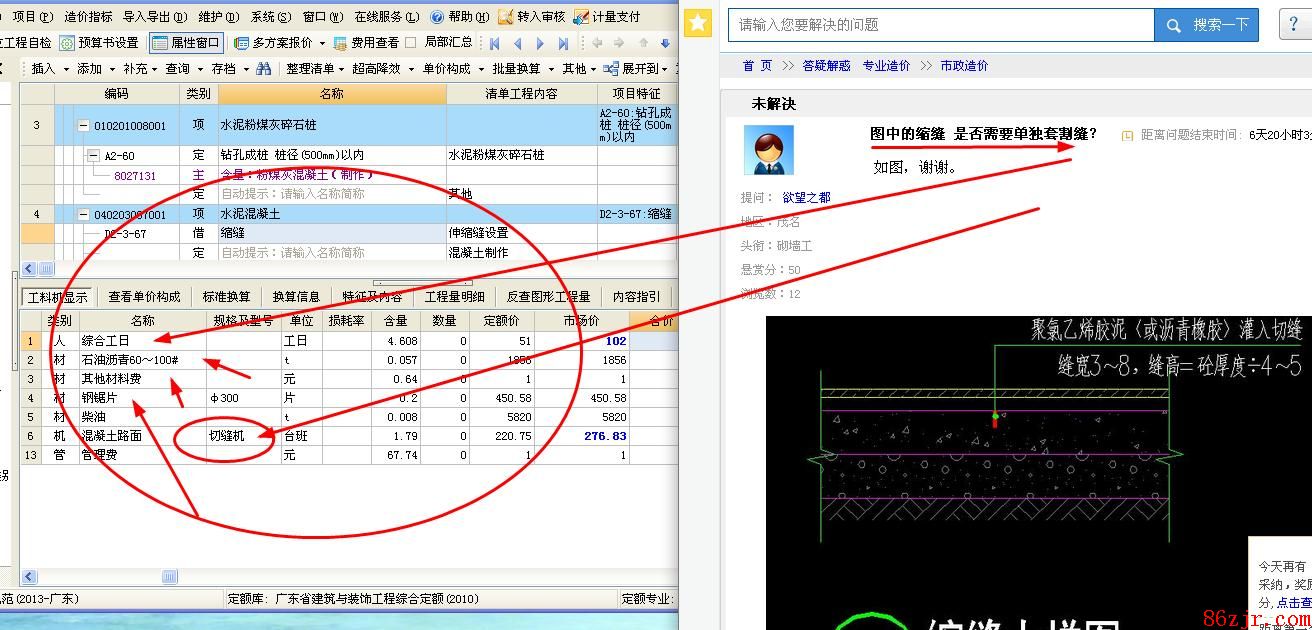Switch to 标准换算 tab
The image size is (1312, 630).
(226, 297)
